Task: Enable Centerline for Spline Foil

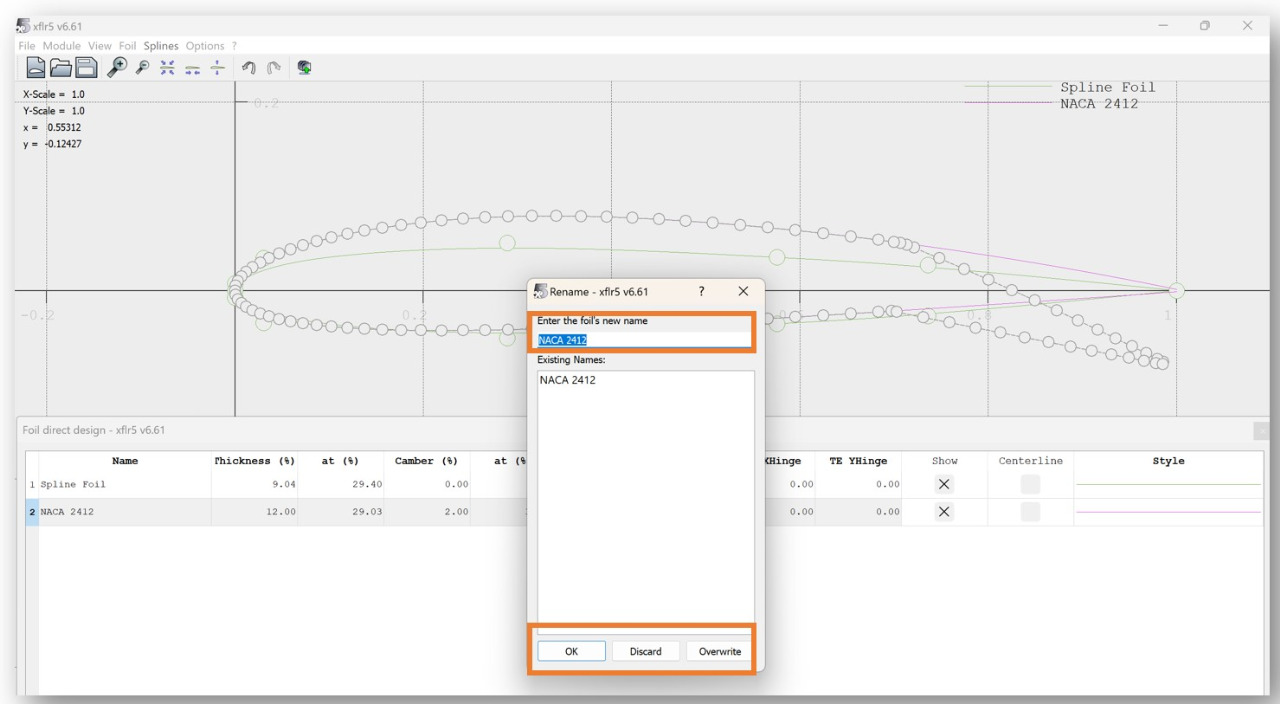Action: [1030, 484]
